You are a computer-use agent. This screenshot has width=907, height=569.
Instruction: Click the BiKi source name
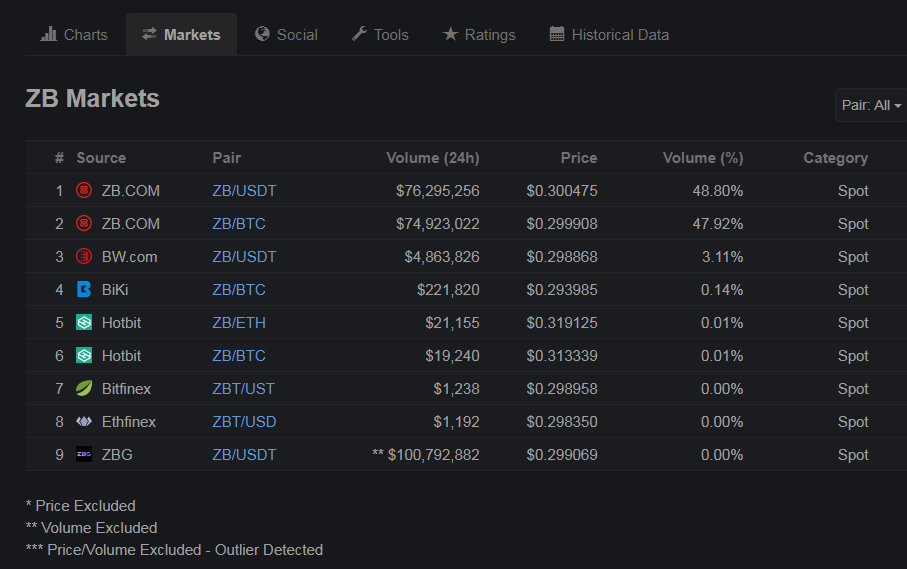point(115,290)
